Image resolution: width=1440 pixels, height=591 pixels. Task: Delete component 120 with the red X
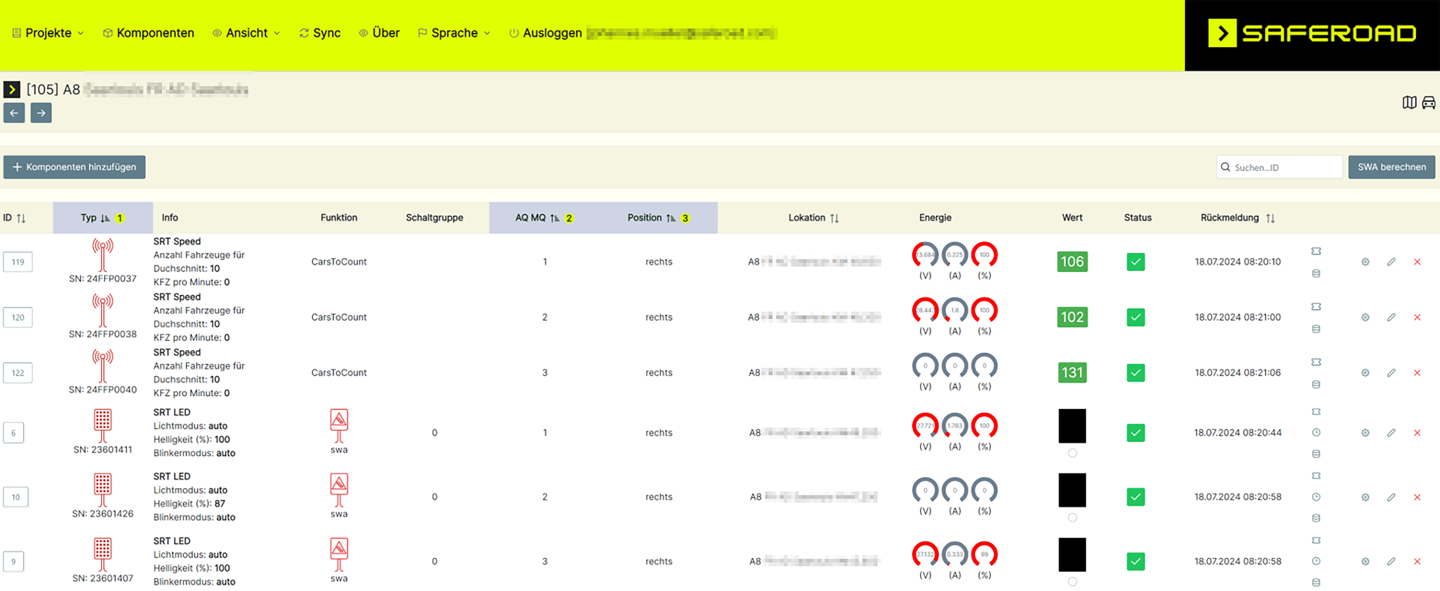coord(1417,317)
